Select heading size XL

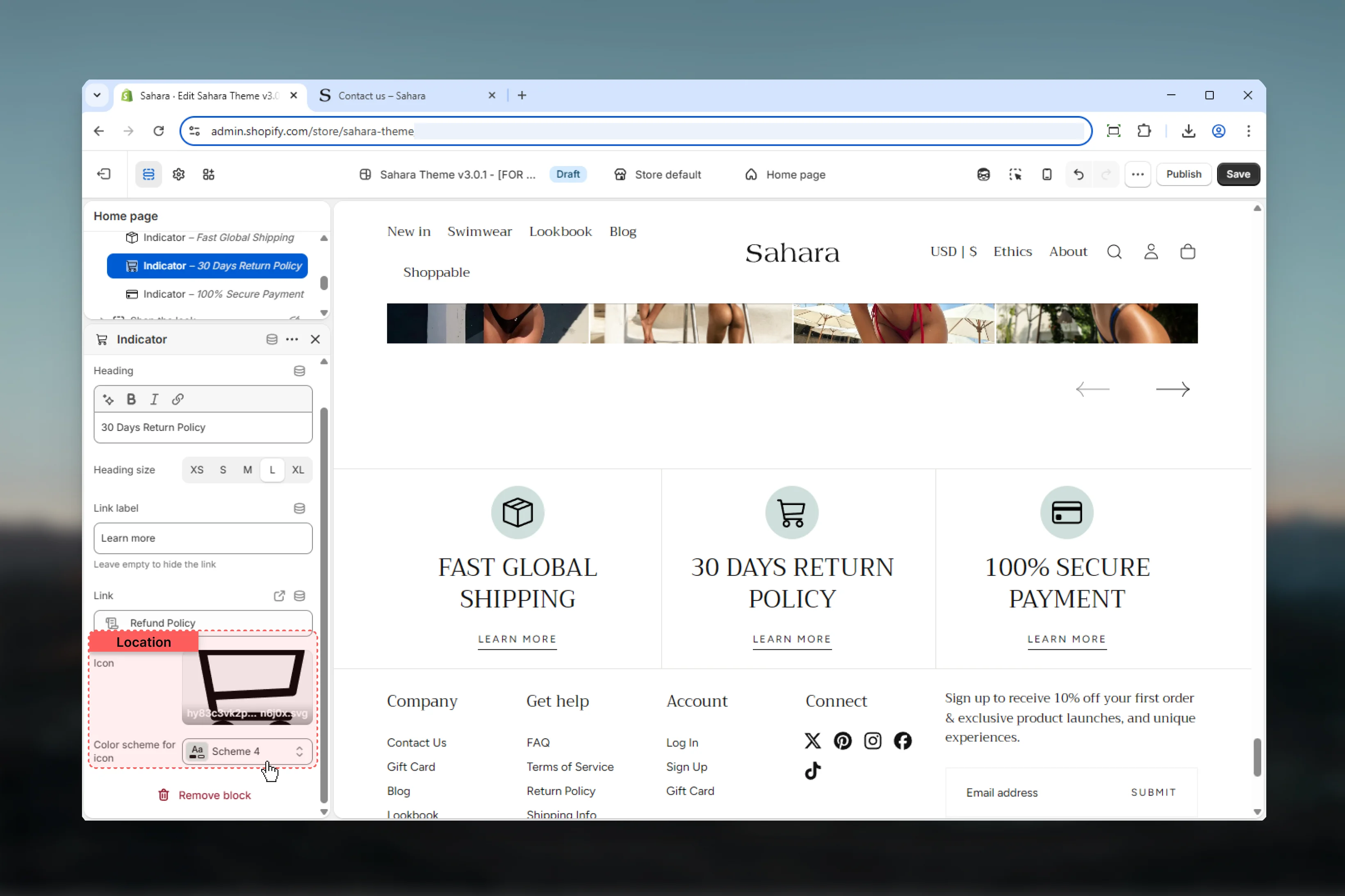point(298,470)
